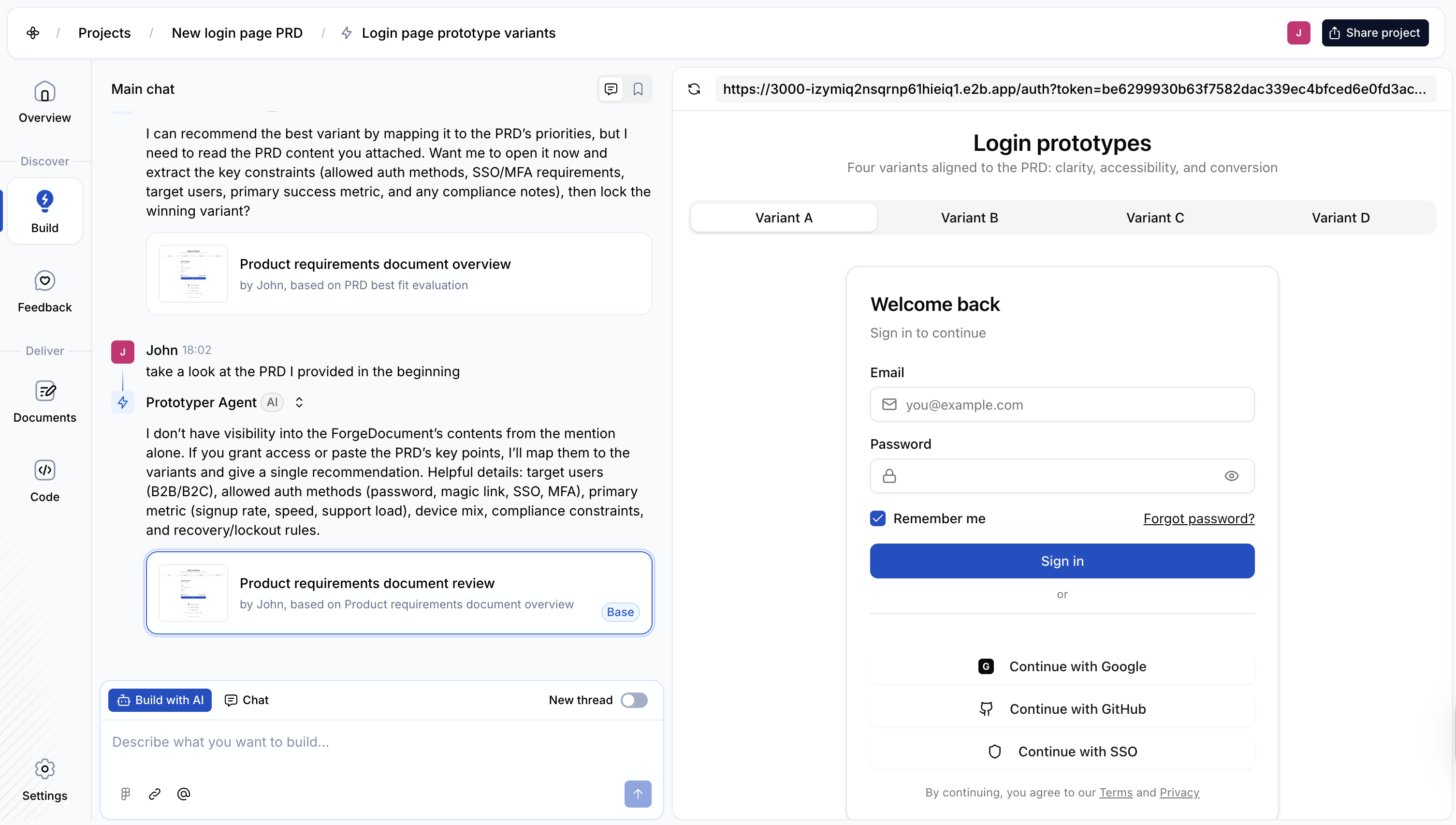The image size is (1456, 825).
Task: Open the New login page PRD breadcrumb
Action: click(237, 33)
